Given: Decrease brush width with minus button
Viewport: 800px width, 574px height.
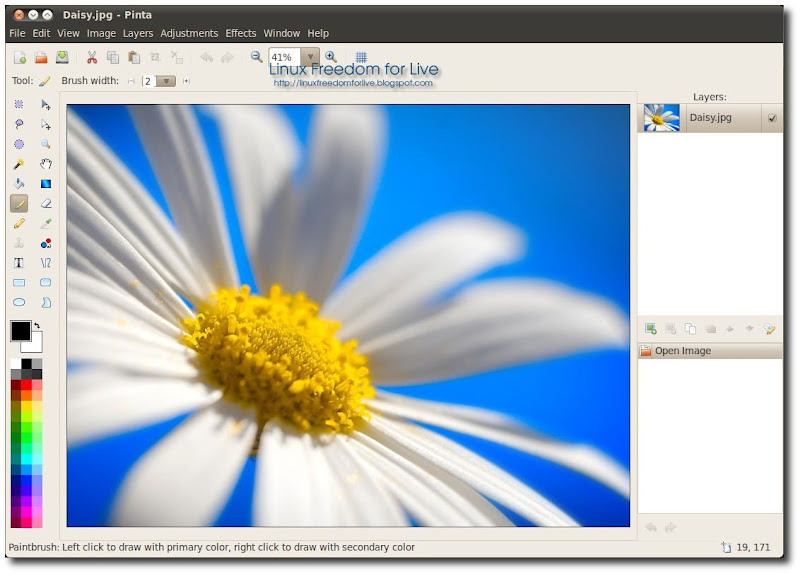Looking at the screenshot, I should [x=132, y=81].
